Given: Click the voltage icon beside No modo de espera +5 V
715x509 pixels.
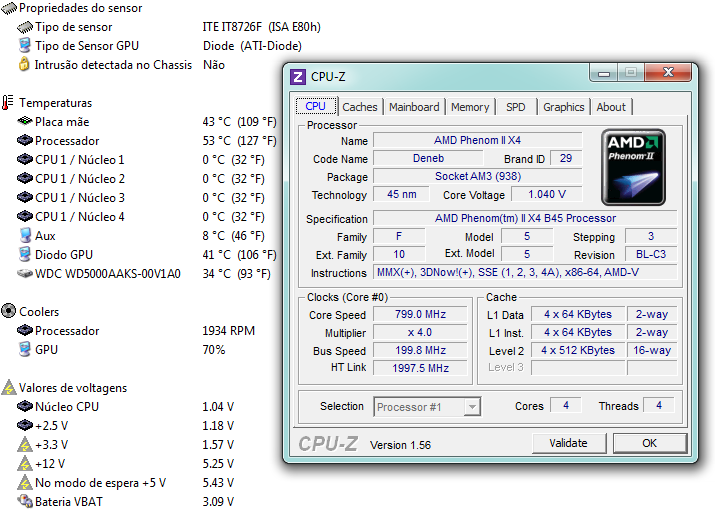Looking at the screenshot, I should (x=25, y=483).
